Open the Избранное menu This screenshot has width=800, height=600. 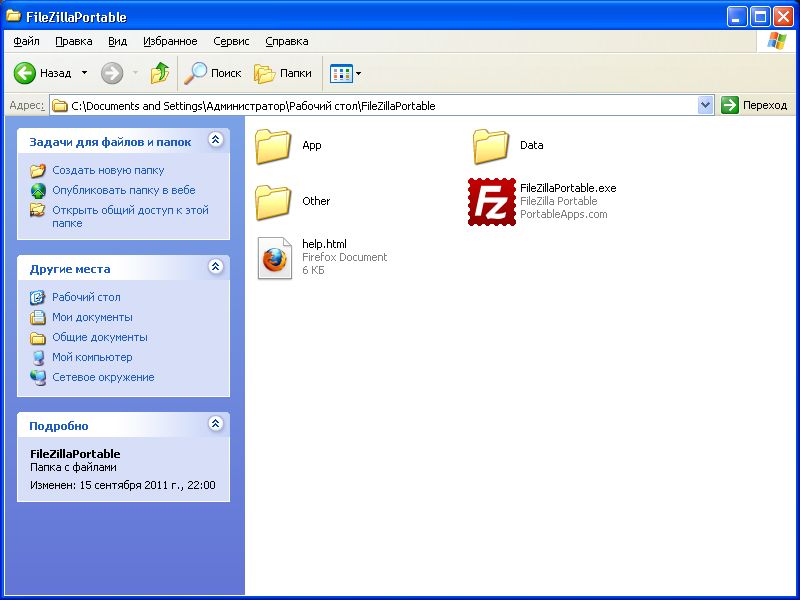pos(170,41)
